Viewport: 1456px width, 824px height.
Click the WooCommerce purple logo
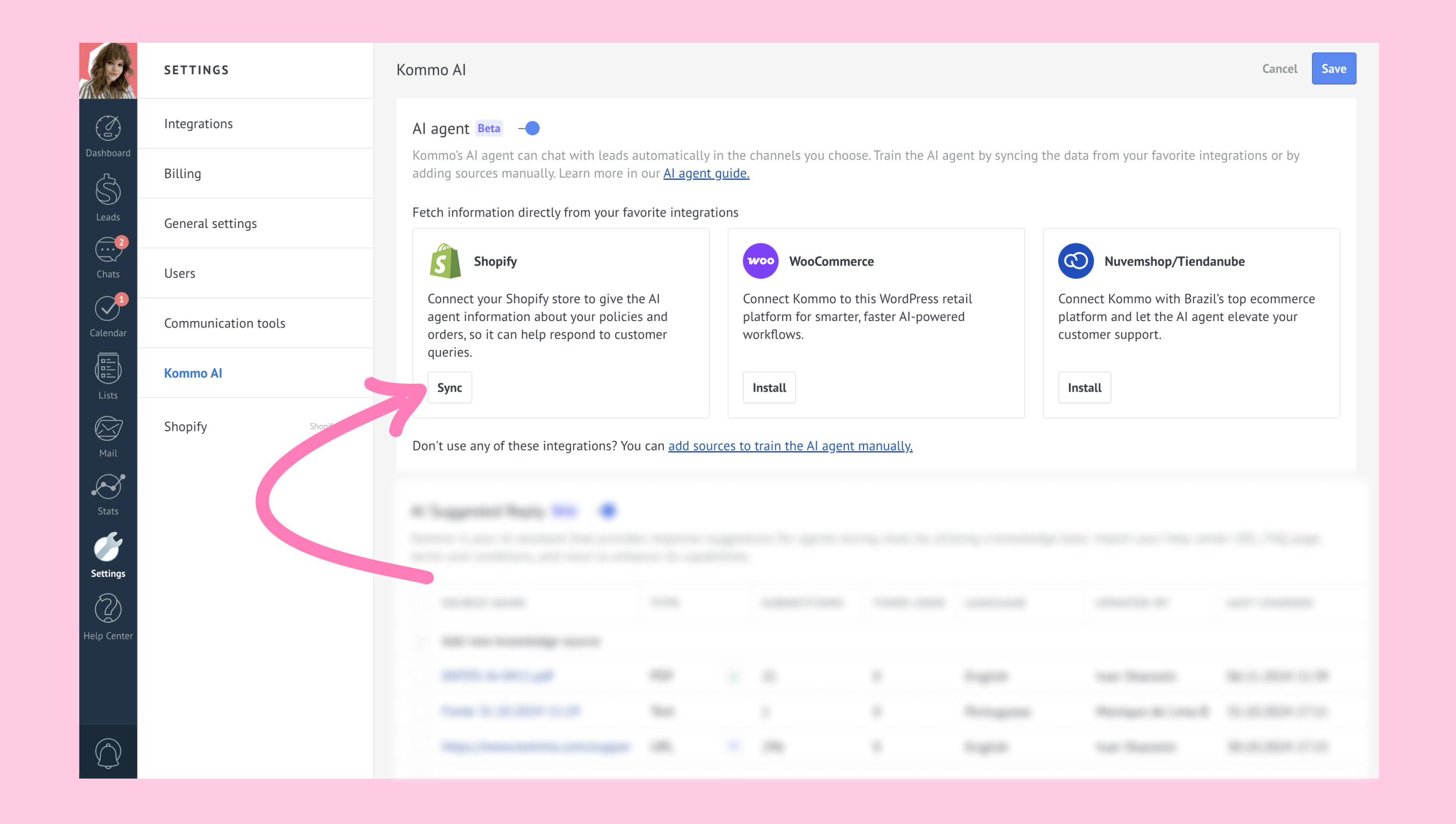click(x=760, y=261)
